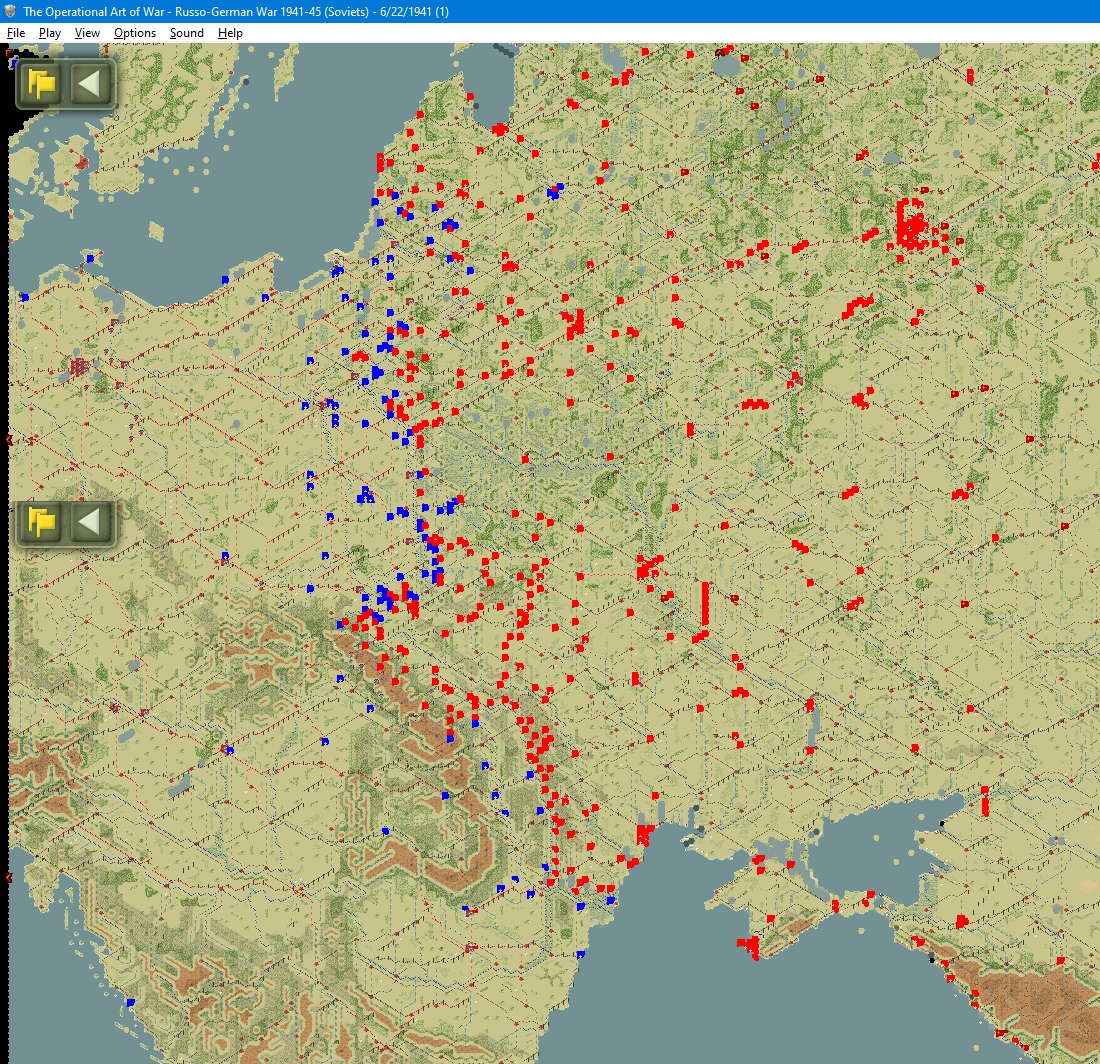1100x1064 pixels.
Task: Open the Help menu
Action: pyautogui.click(x=230, y=33)
